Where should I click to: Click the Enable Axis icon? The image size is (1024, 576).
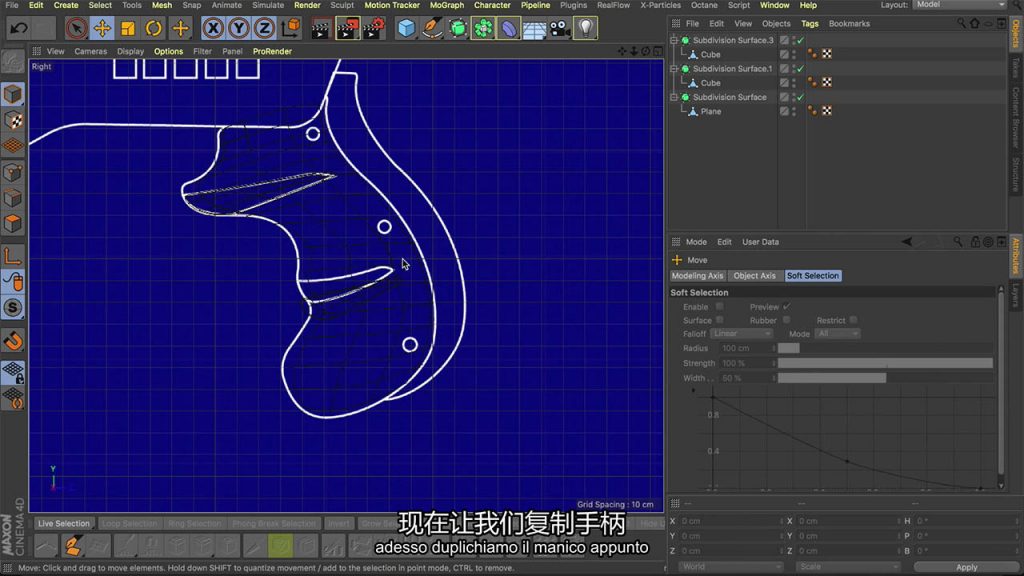(13, 256)
